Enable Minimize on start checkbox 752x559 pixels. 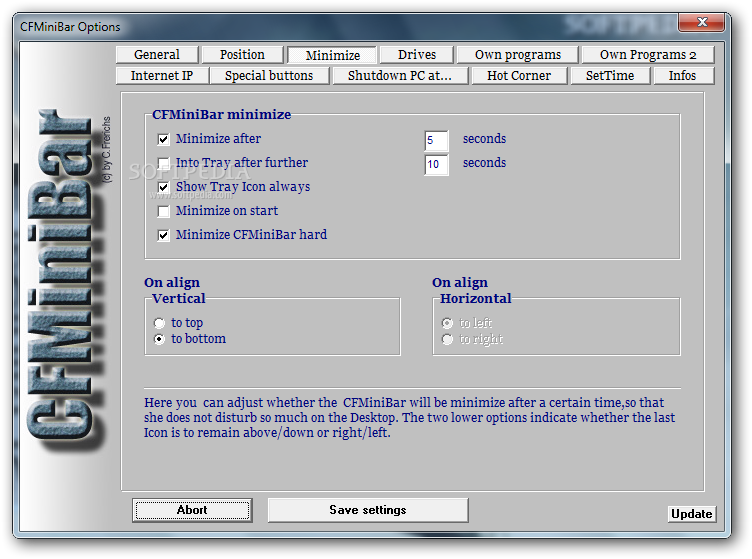[164, 211]
